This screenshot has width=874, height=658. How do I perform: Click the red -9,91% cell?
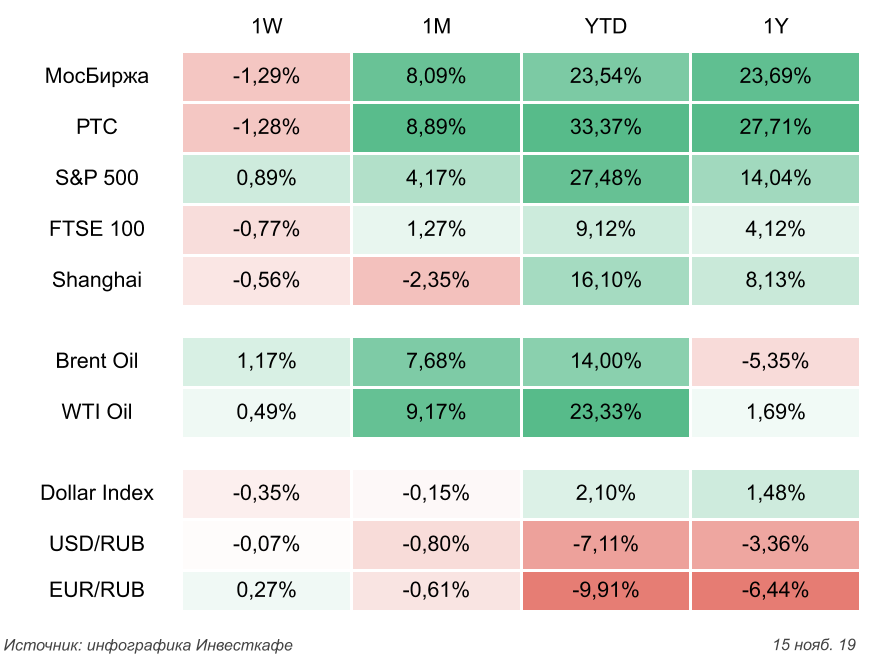(606, 590)
